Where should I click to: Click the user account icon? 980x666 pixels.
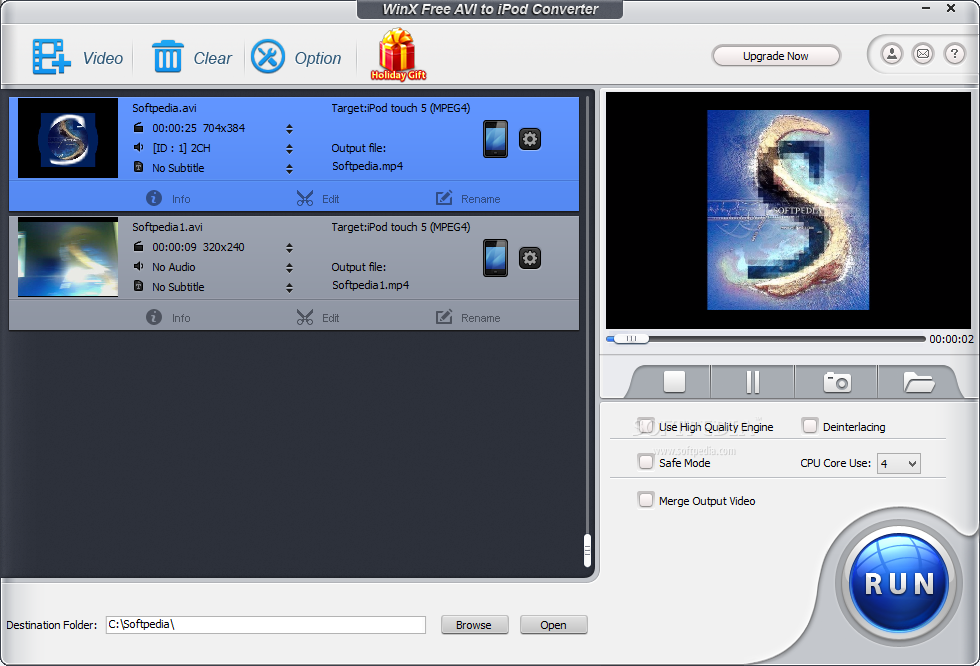click(x=892, y=54)
